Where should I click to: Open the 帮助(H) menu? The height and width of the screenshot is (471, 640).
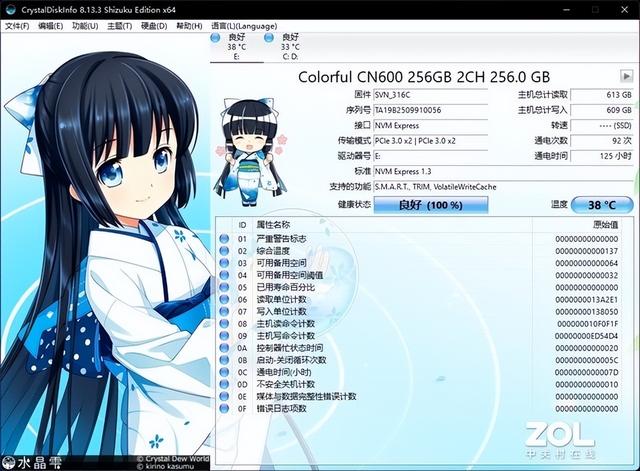pyautogui.click(x=190, y=25)
